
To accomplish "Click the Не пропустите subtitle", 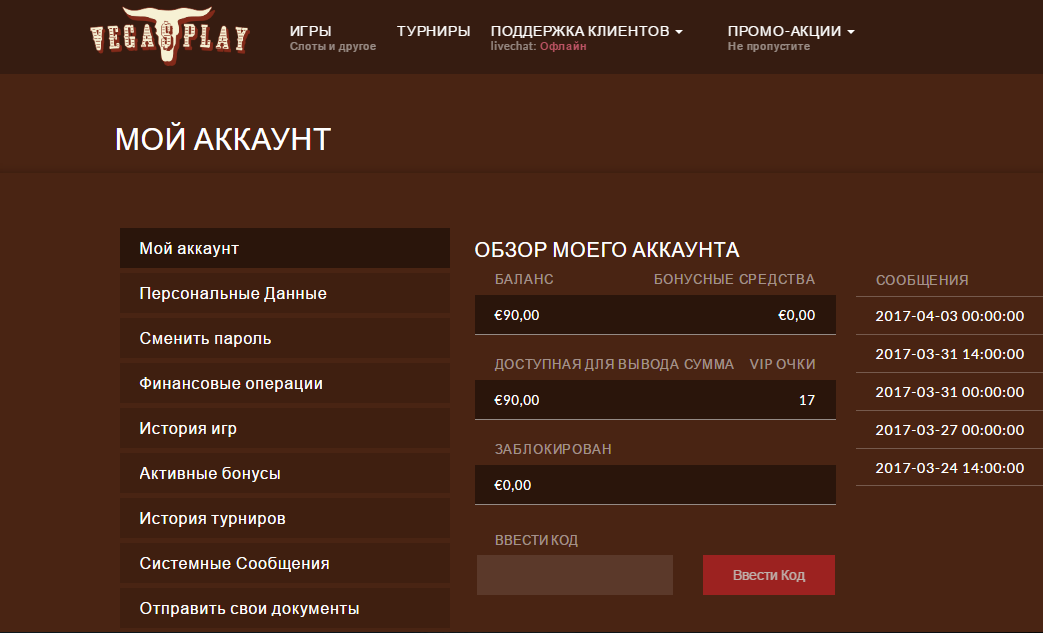I will pos(769,47).
